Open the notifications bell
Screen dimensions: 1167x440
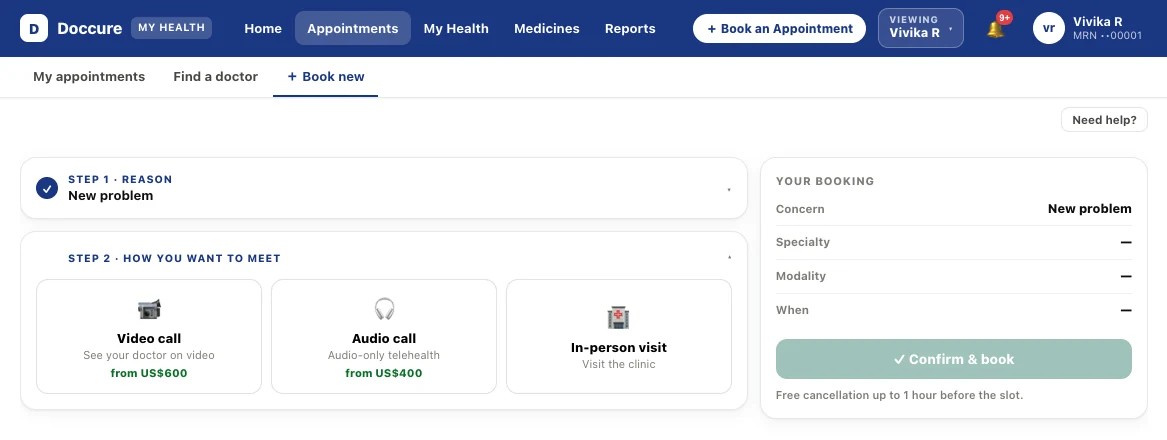pyautogui.click(x=995, y=29)
